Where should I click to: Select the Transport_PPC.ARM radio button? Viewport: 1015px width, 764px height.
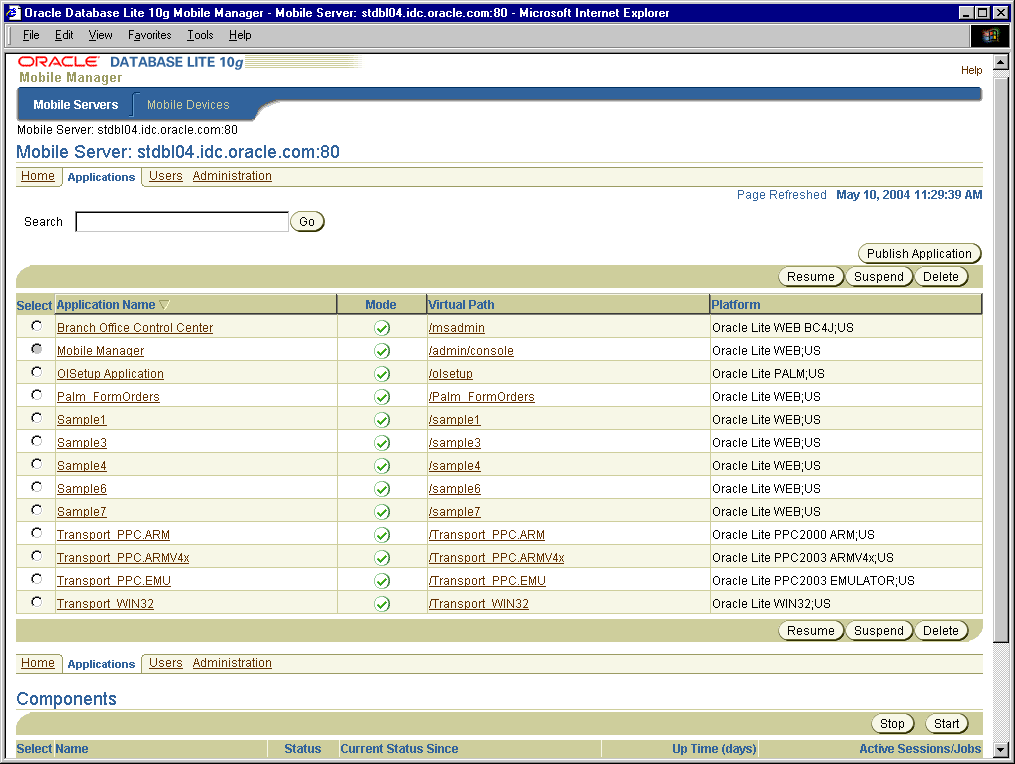(x=36, y=533)
